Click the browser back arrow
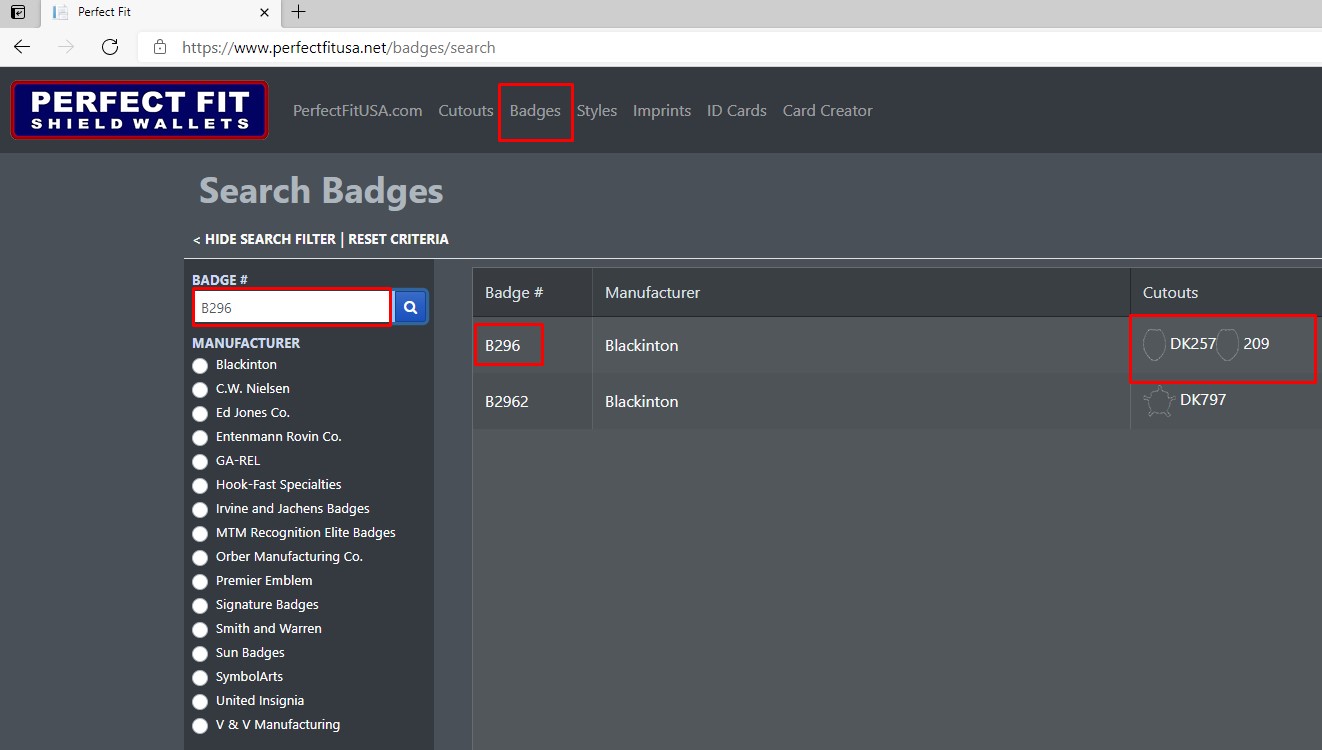 (x=22, y=47)
